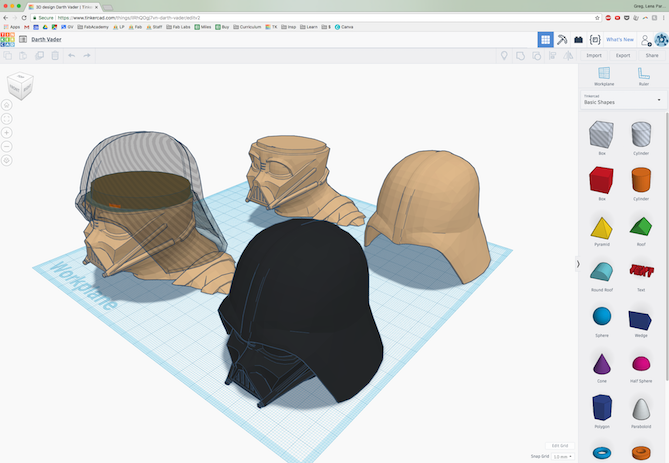
Task: Open the FabAcademy bookmark folder
Action: [x=93, y=27]
